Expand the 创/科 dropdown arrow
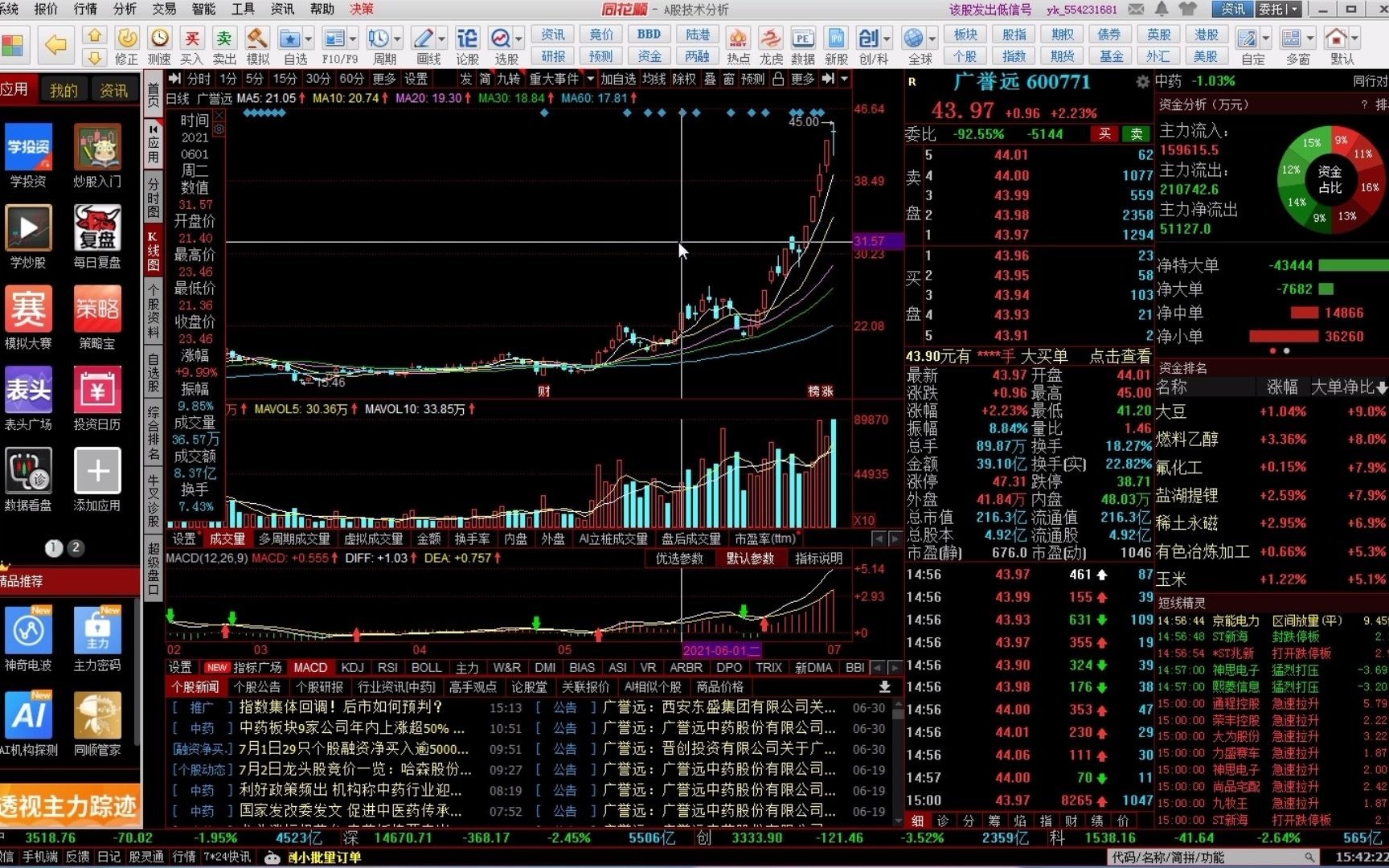Viewport: 1389px width, 868px height. pyautogui.click(x=887, y=39)
